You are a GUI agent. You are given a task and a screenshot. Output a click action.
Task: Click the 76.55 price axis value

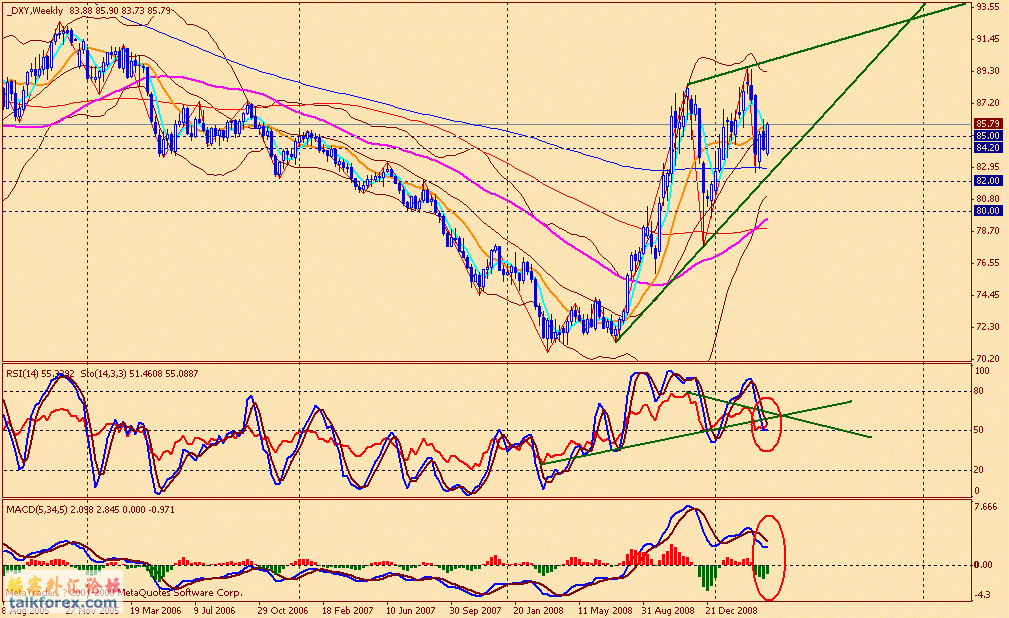click(x=988, y=263)
